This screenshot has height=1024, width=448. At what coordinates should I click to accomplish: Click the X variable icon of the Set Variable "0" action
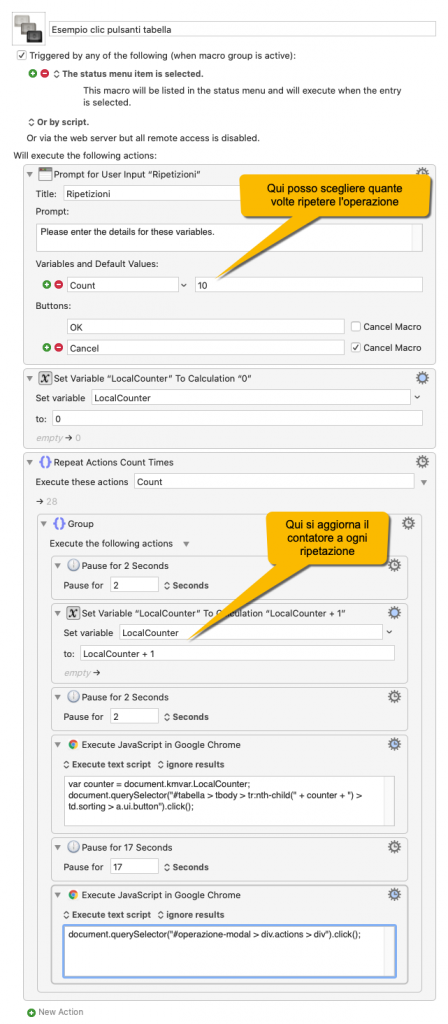tap(44, 378)
